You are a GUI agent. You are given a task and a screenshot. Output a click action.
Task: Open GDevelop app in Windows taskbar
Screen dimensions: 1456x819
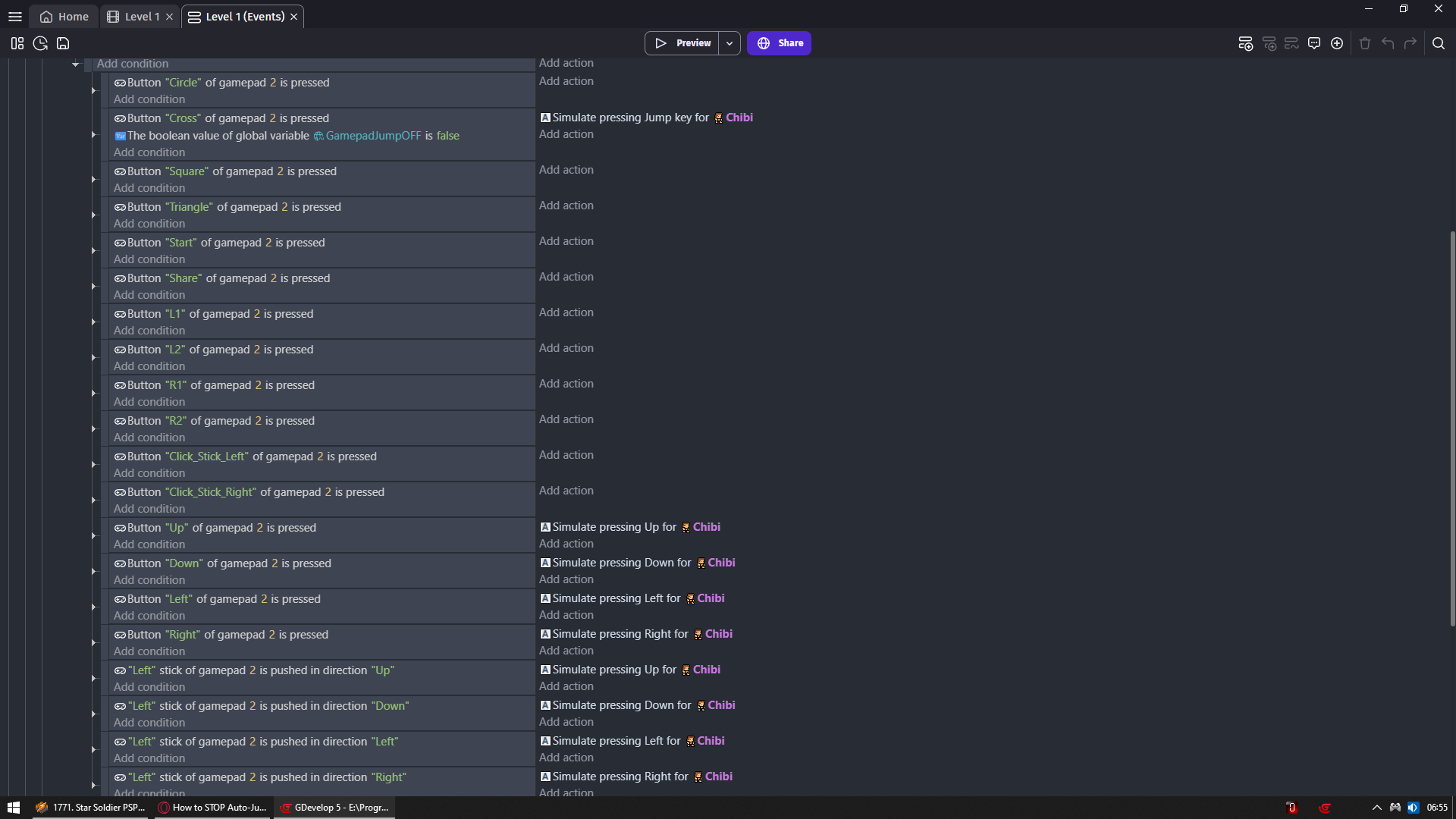click(334, 808)
